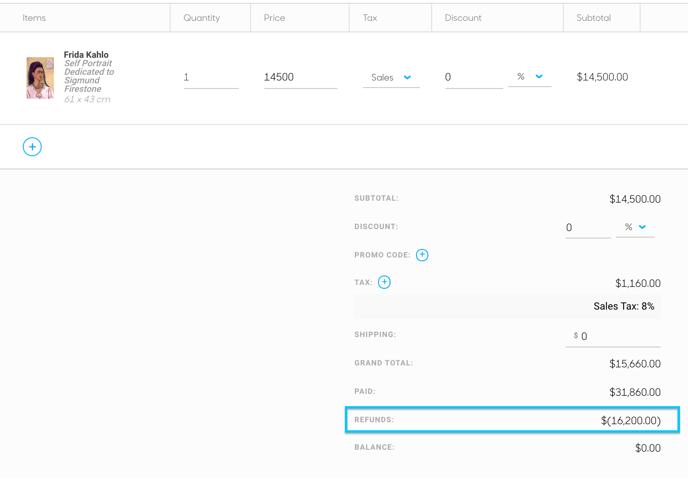This screenshot has height=480, width=688.
Task: Select the Frida Kahlo artist name
Action: (x=86, y=54)
